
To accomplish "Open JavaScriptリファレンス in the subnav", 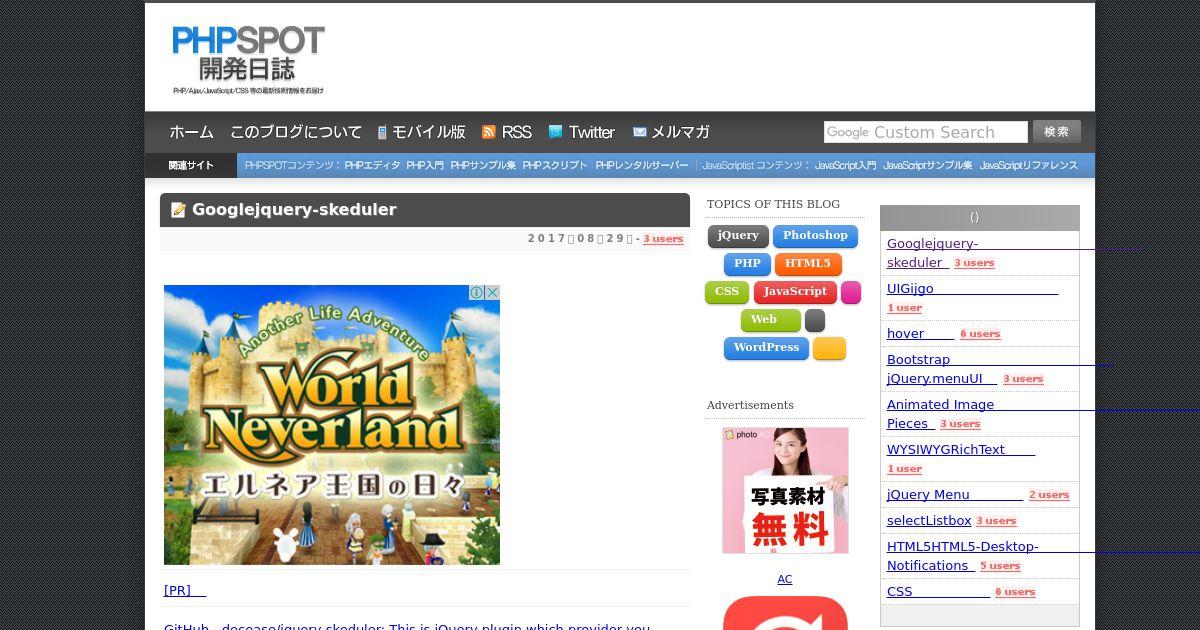I will (1029, 166).
